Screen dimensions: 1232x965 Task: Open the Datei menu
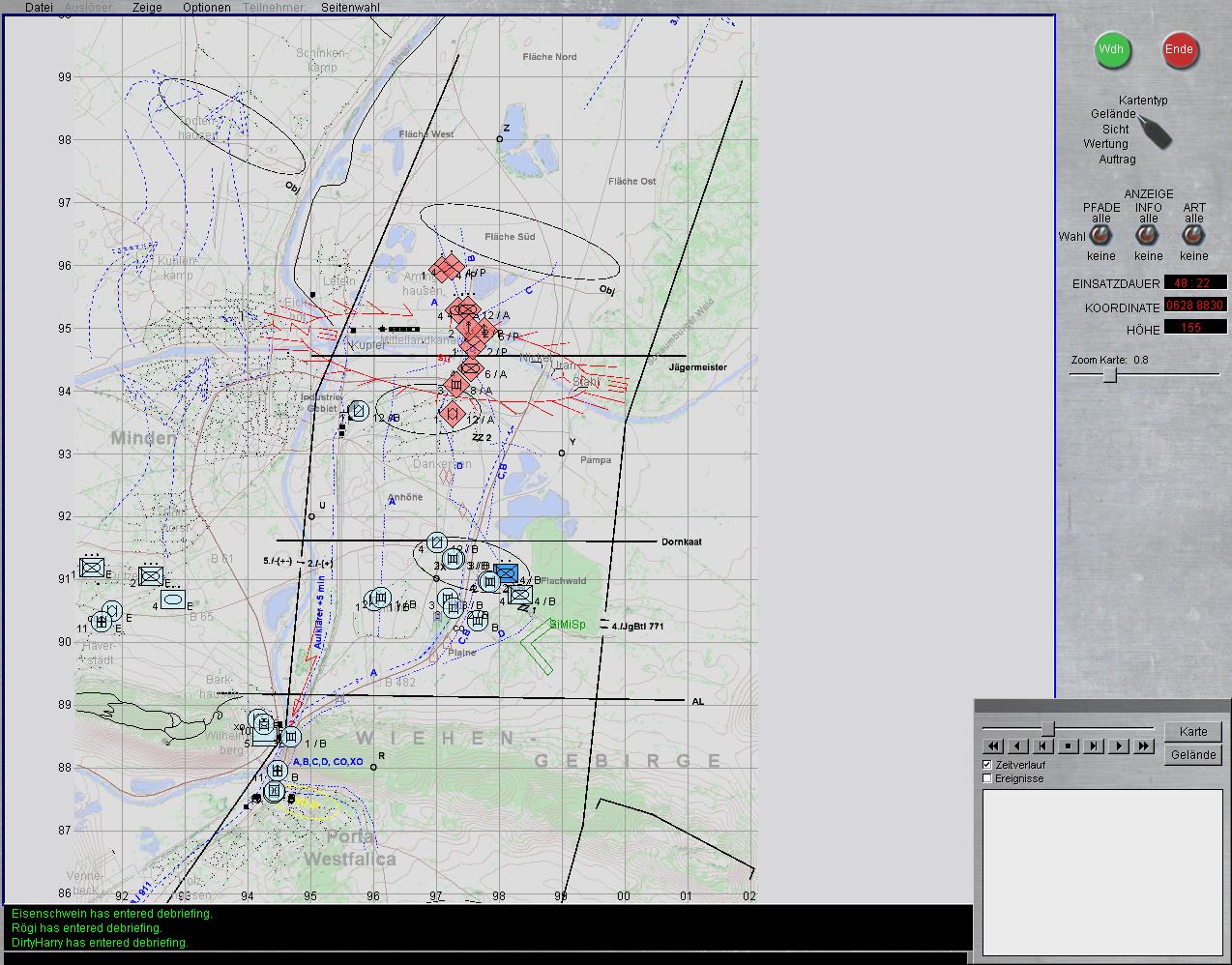click(x=39, y=7)
